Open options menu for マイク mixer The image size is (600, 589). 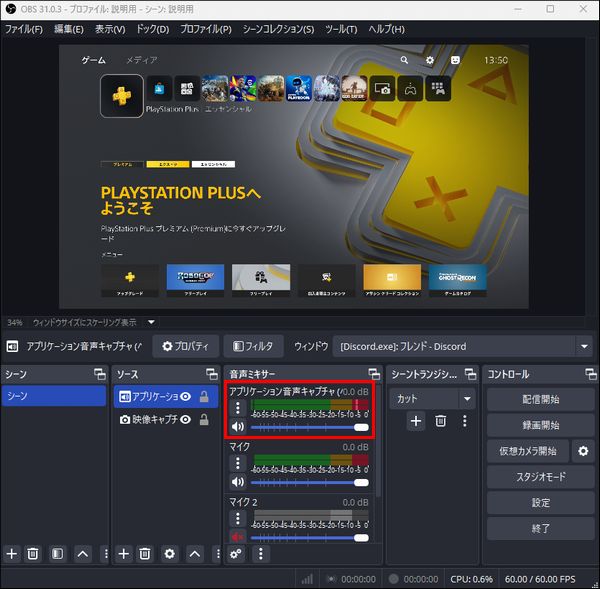238,463
